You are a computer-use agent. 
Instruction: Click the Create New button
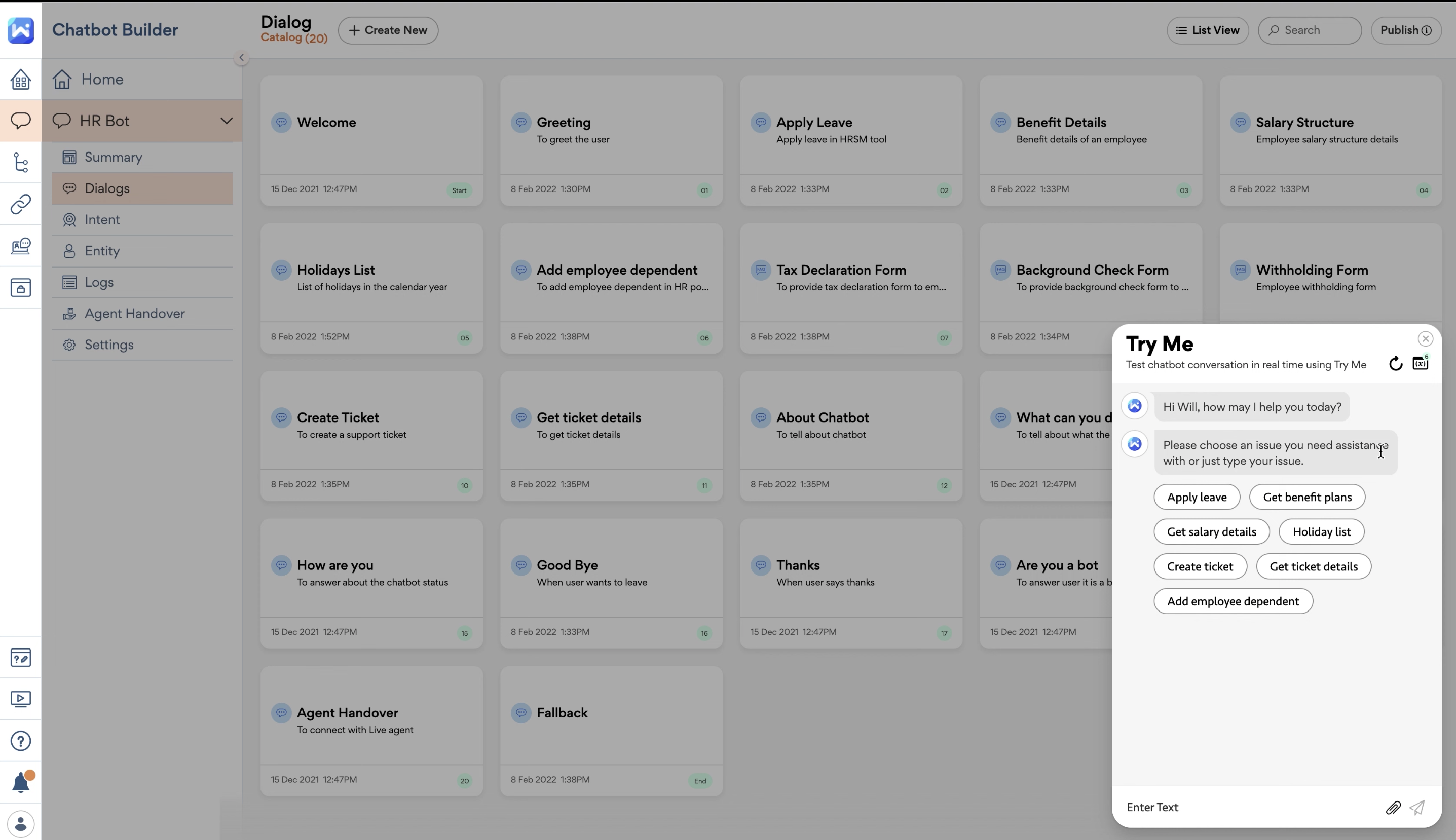click(388, 30)
